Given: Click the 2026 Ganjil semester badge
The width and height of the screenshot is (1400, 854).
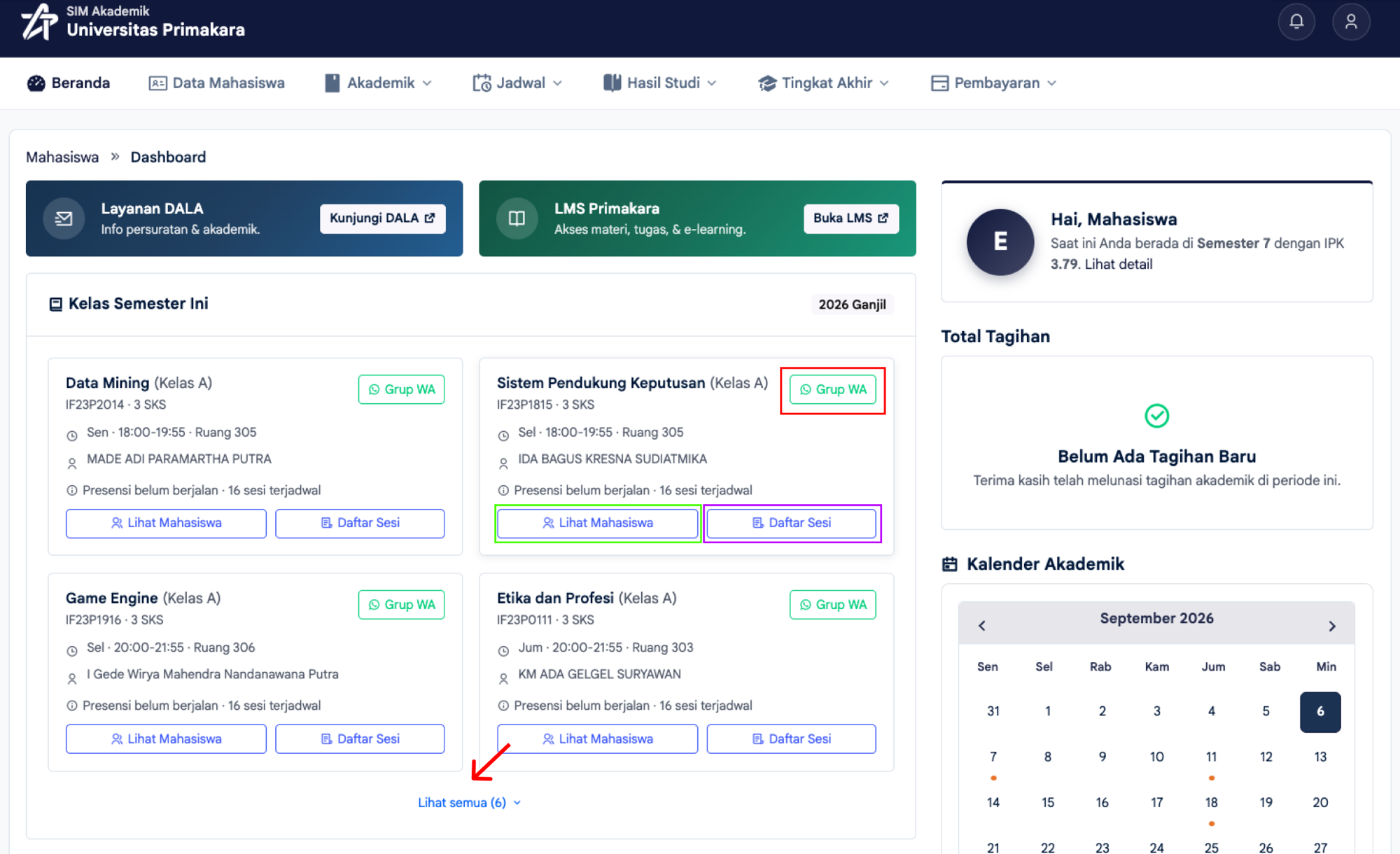Looking at the screenshot, I should click(x=852, y=304).
